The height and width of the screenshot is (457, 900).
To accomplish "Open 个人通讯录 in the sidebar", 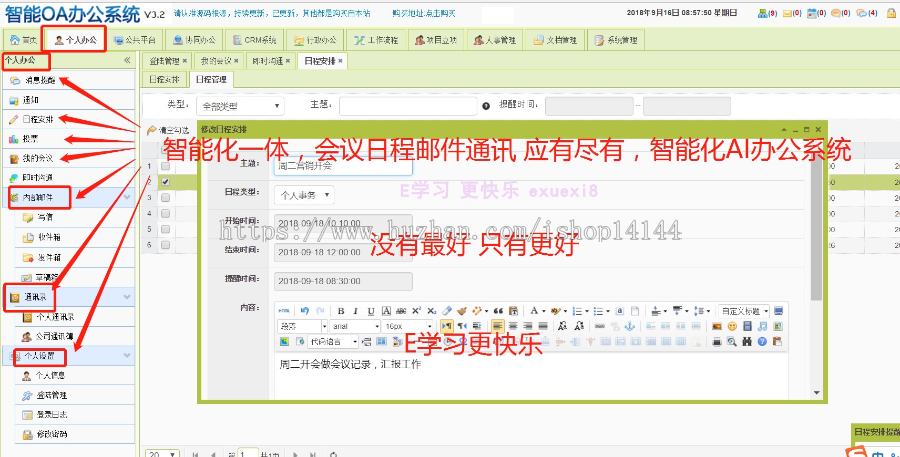I will point(75,317).
